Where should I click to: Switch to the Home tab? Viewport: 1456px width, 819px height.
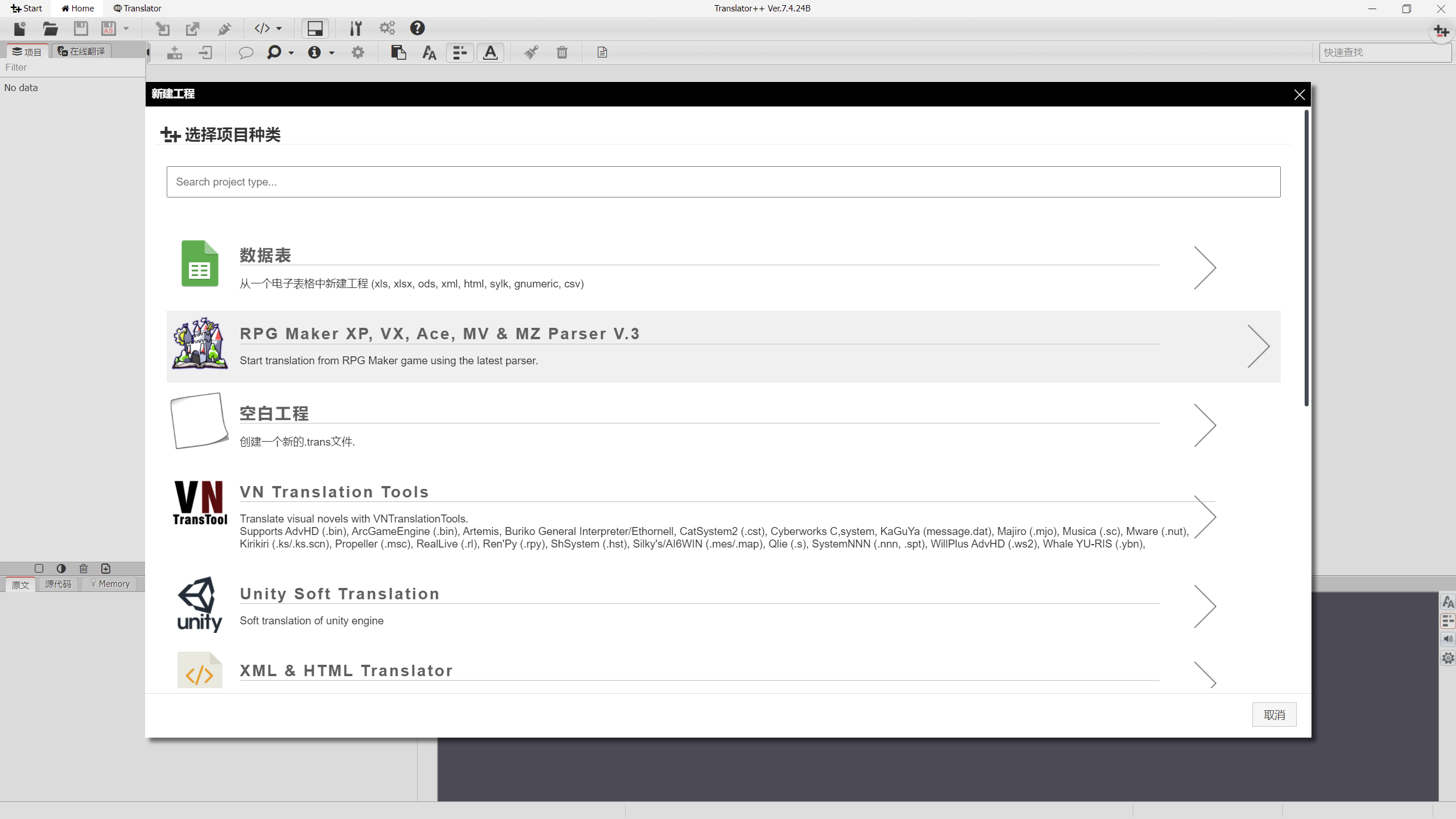(78, 8)
